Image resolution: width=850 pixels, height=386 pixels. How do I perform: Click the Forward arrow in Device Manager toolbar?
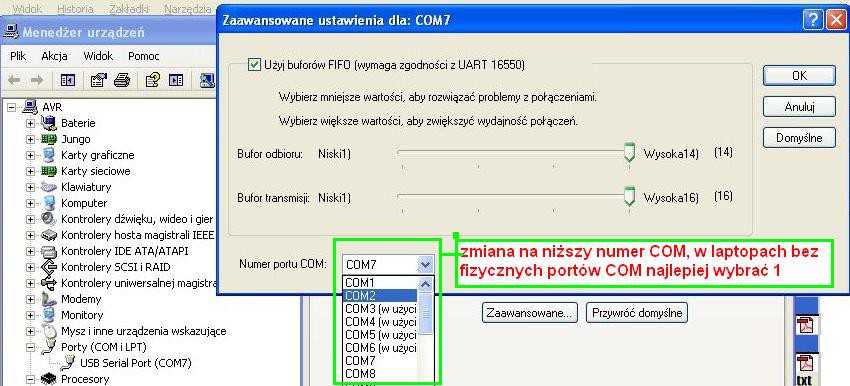tap(37, 80)
